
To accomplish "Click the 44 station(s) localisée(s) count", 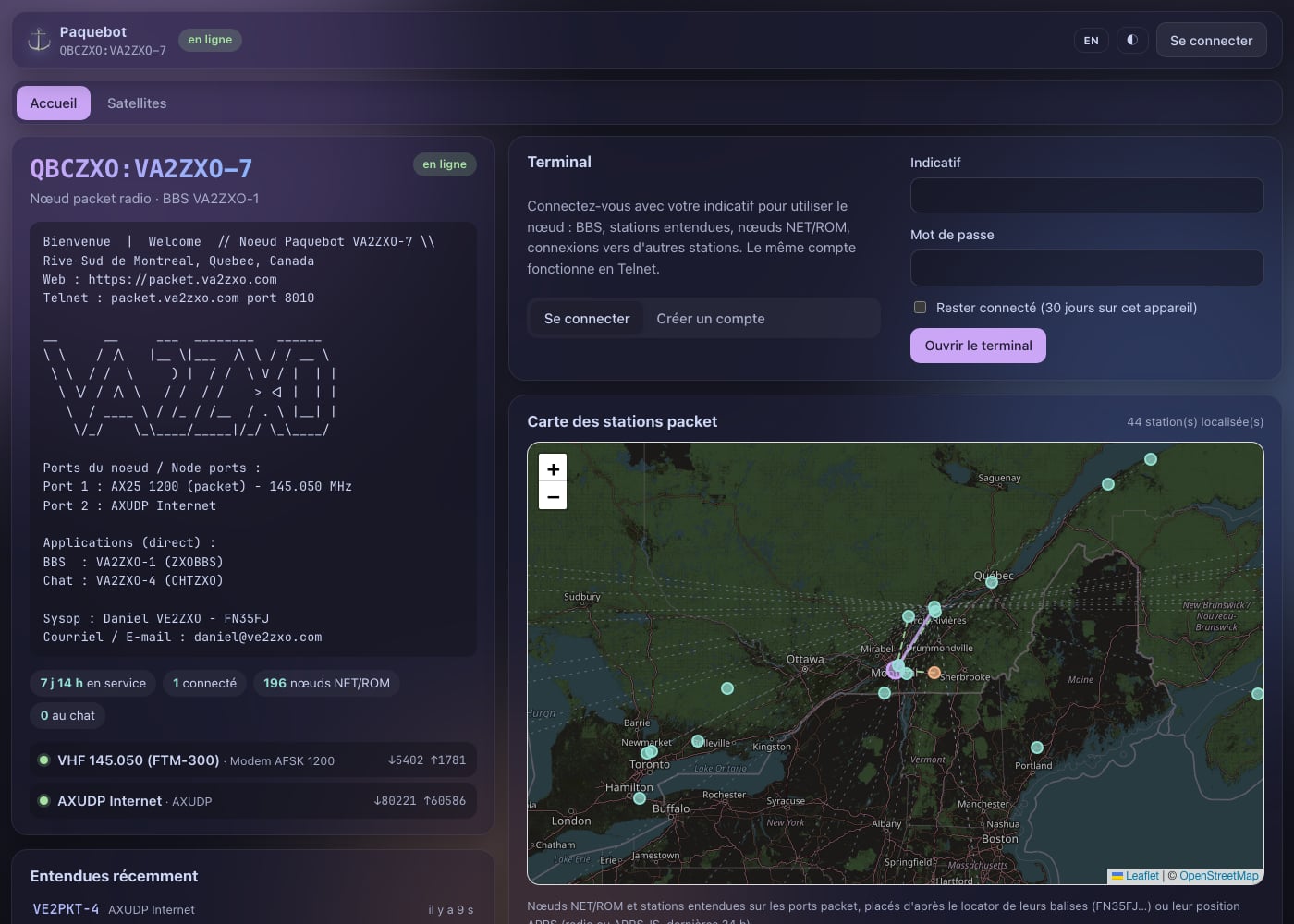I will pyautogui.click(x=1195, y=422).
